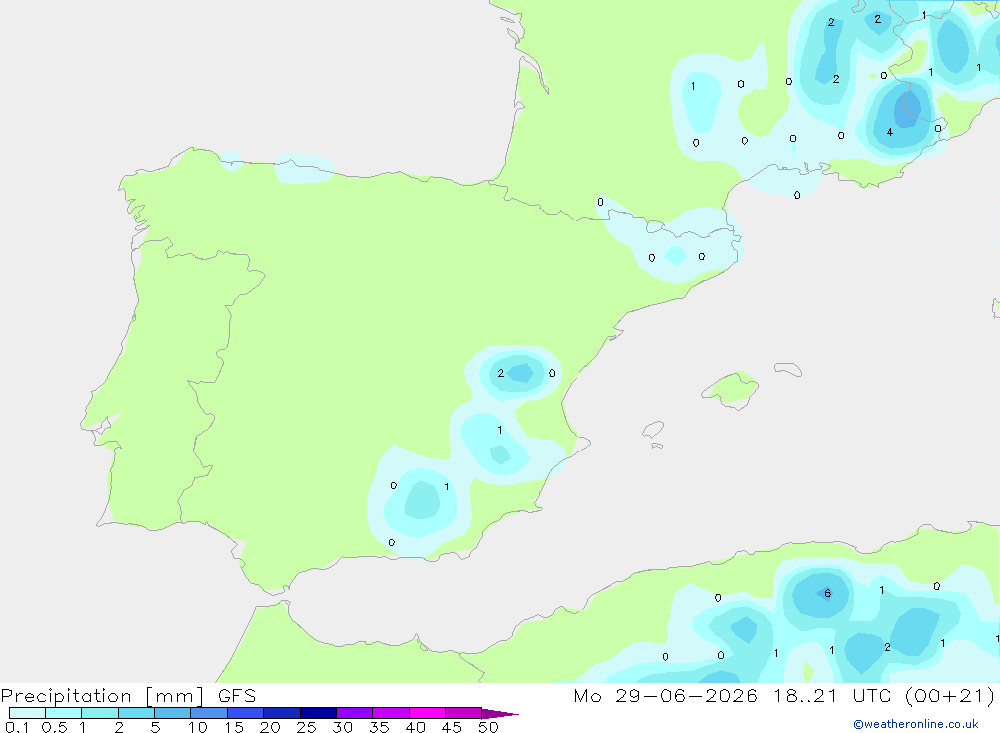Select the 25–30 mm navy legend swatch
The height and width of the screenshot is (733, 1000).
pos(318,713)
